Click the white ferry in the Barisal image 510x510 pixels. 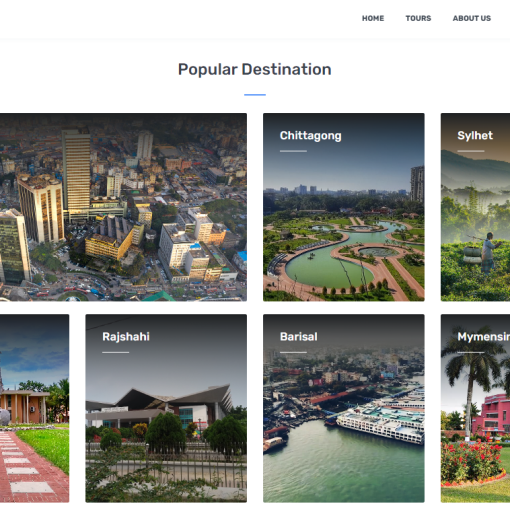click(x=380, y=423)
